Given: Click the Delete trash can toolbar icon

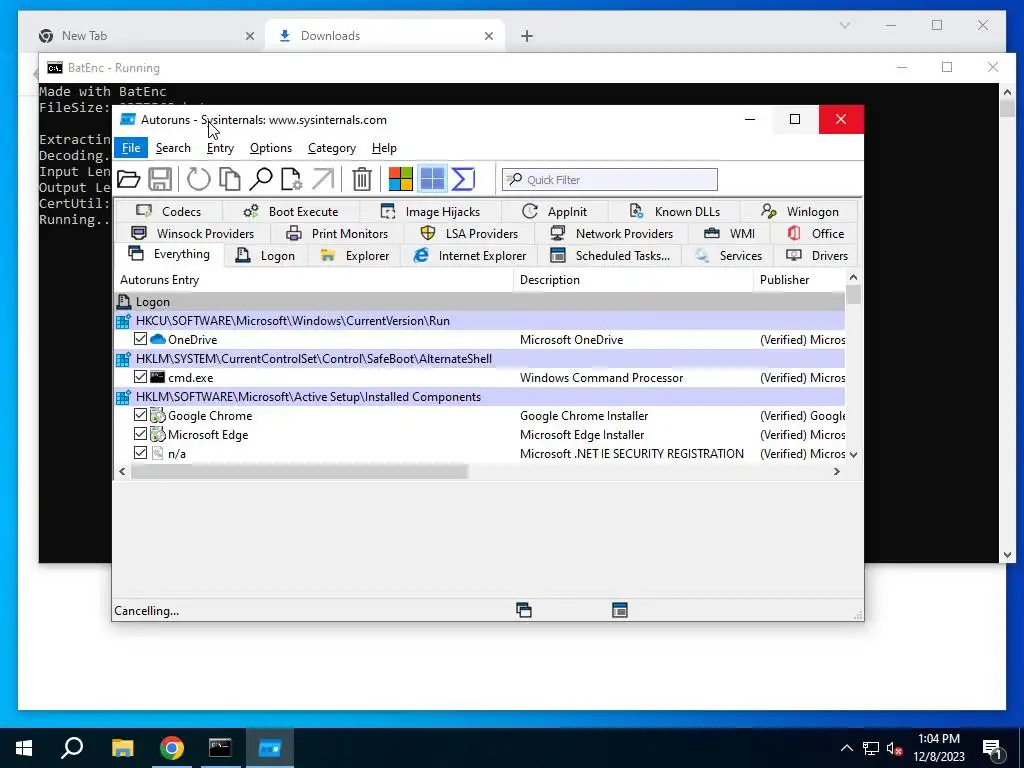Looking at the screenshot, I should (362, 179).
